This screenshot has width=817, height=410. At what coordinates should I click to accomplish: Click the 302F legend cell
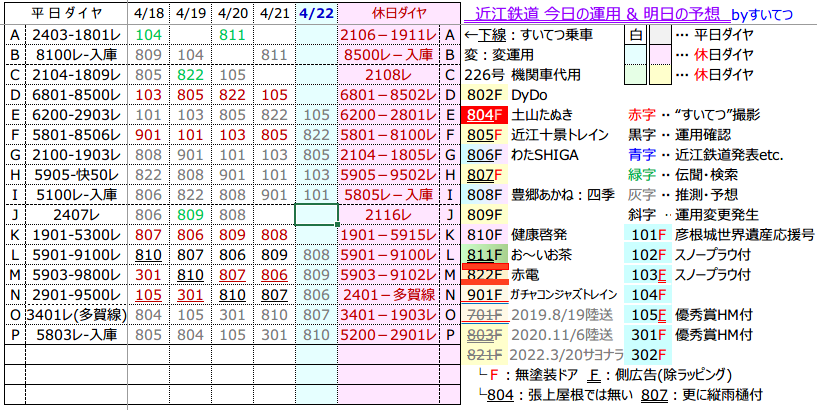[x=648, y=355]
